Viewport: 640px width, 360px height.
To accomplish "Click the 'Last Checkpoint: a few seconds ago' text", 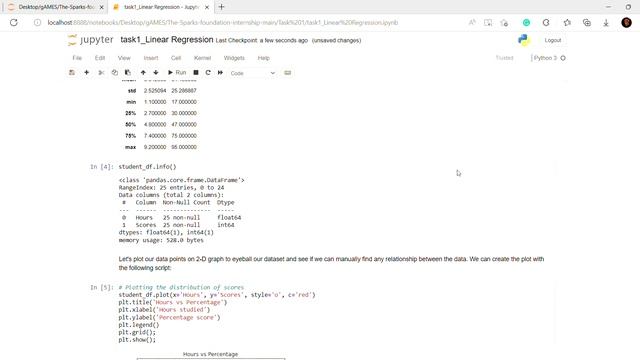I will click(x=262, y=40).
